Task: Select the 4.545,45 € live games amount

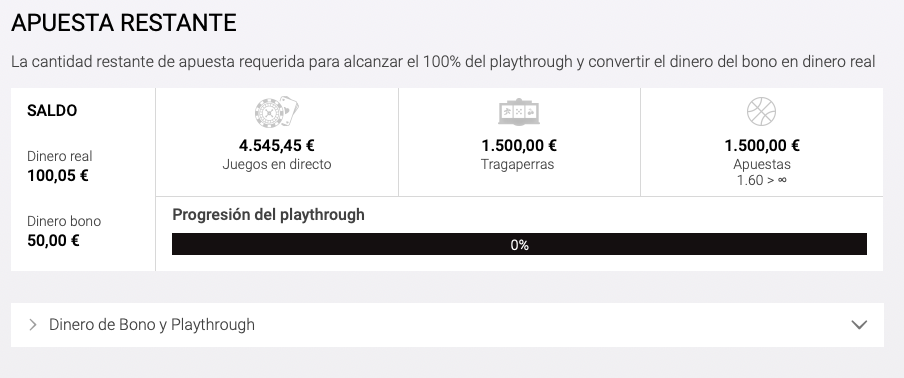Action: [x=277, y=146]
